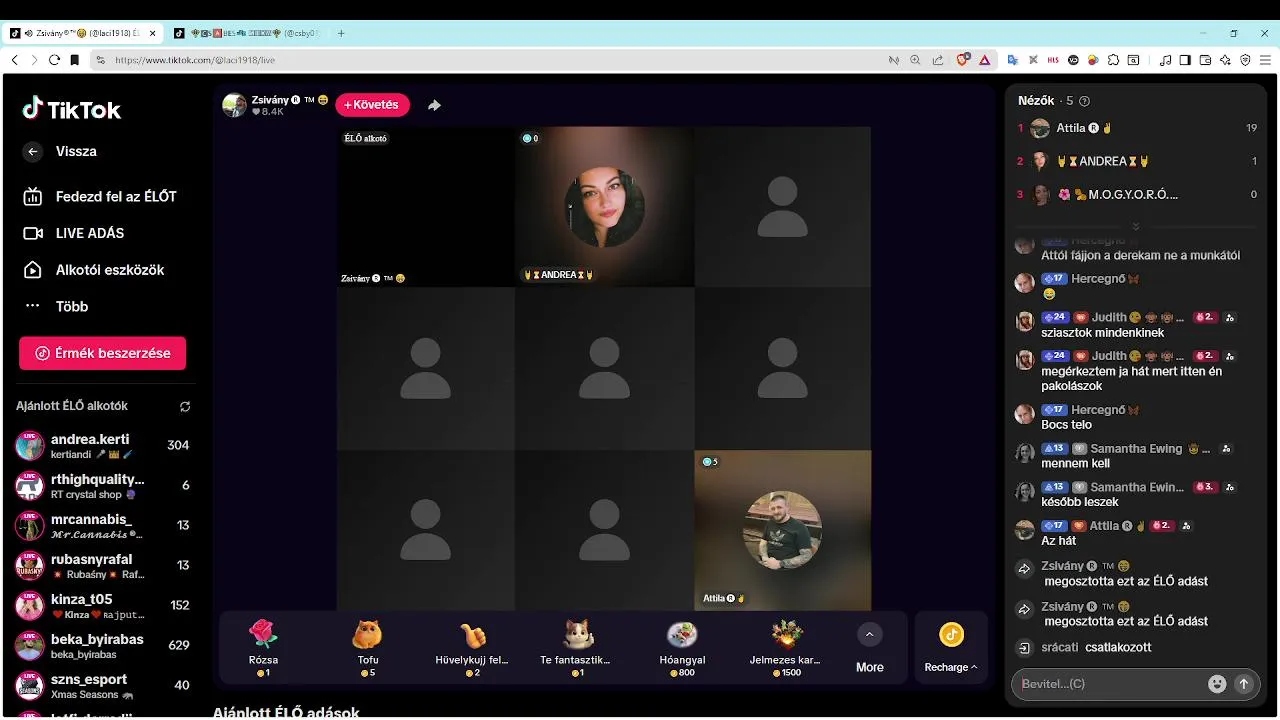Click the Nézők info question icon
The image size is (1280, 720).
(1085, 101)
